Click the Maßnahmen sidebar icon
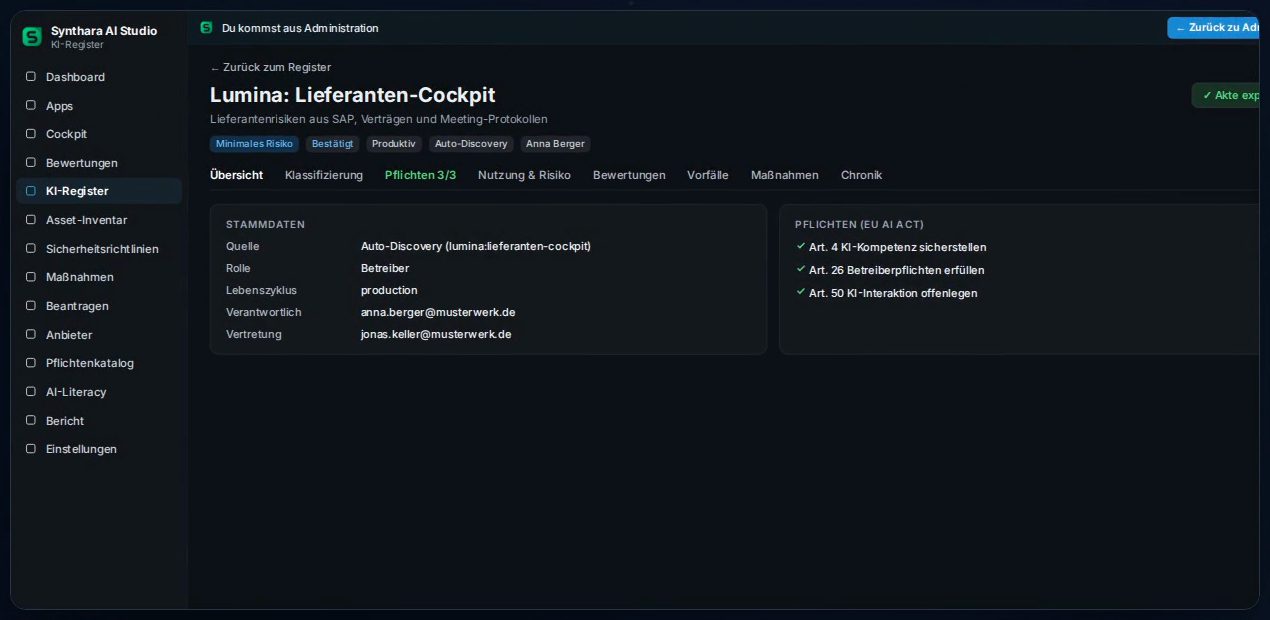 [31, 276]
